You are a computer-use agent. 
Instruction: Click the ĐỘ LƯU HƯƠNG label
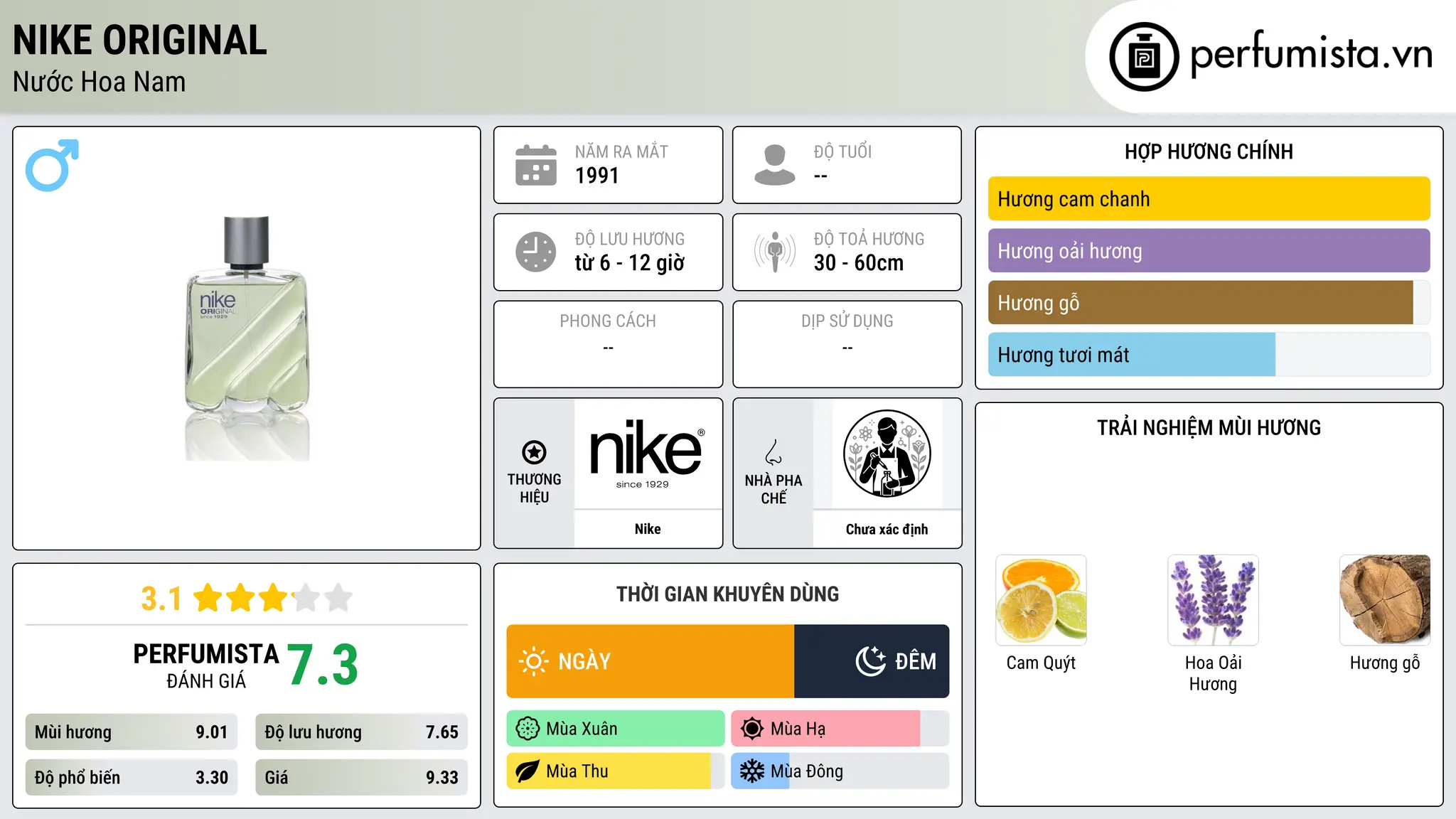click(x=630, y=239)
